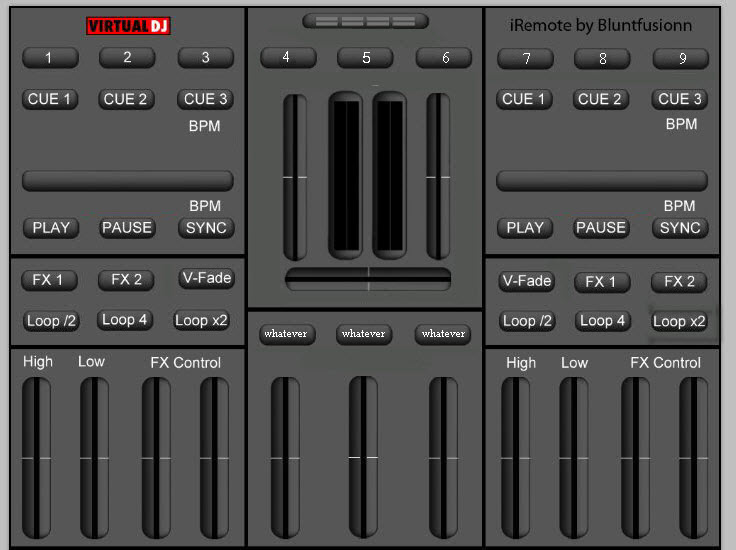The image size is (736, 550).
Task: Trigger CUE 1 on the right deck
Action: [x=524, y=99]
